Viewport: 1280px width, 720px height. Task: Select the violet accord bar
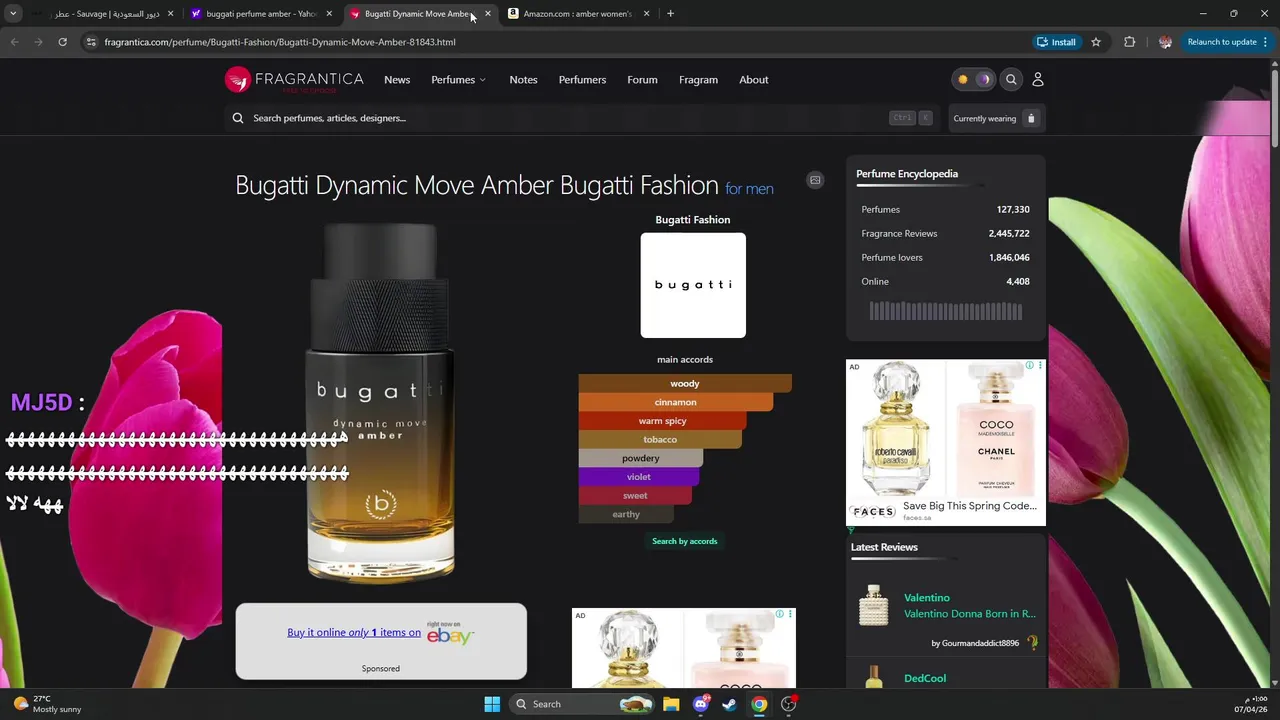pyautogui.click(x=638, y=477)
